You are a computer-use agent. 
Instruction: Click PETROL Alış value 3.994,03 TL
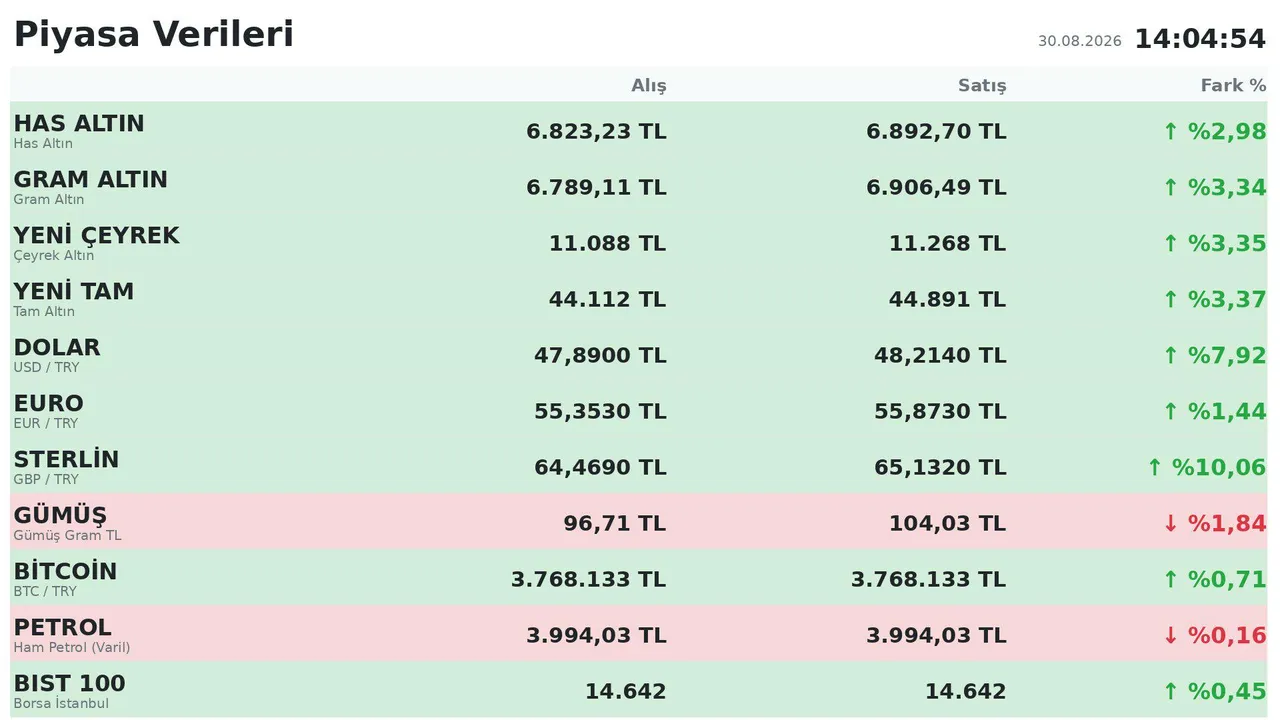tap(597, 635)
